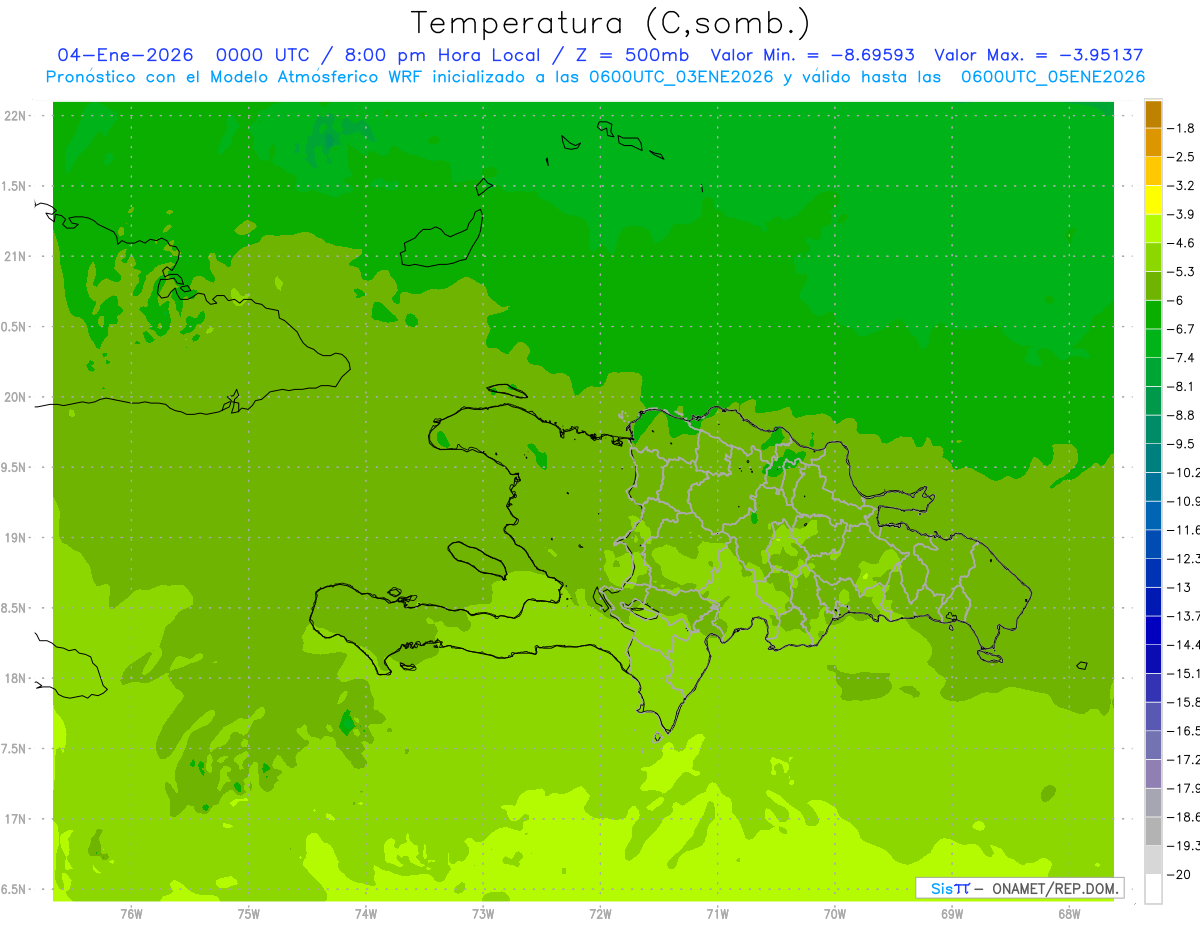Click the "72W" longitude label

tap(600, 914)
